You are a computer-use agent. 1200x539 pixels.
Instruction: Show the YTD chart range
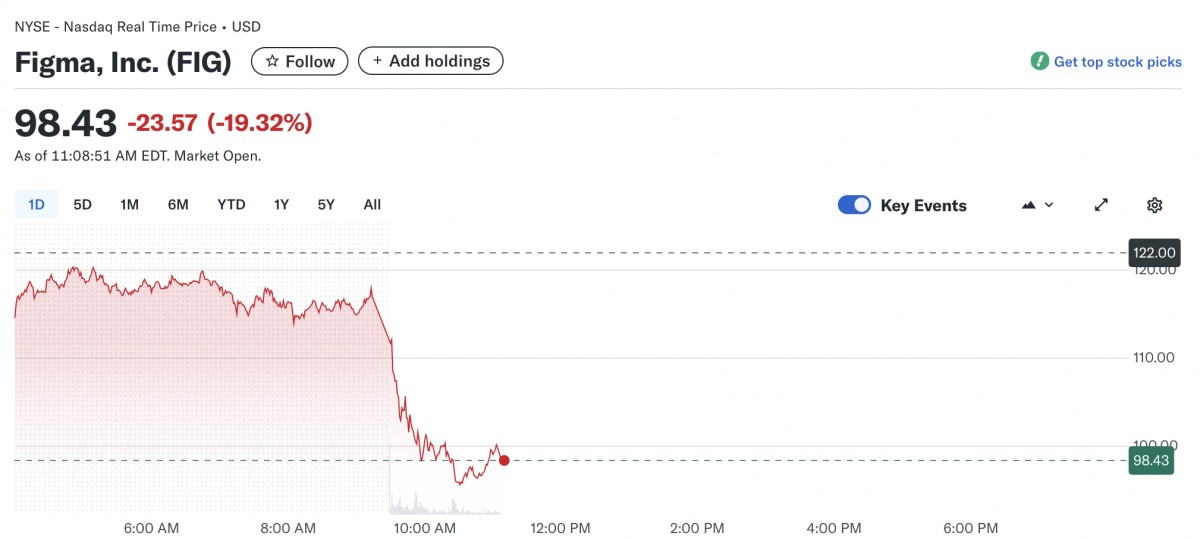point(231,204)
